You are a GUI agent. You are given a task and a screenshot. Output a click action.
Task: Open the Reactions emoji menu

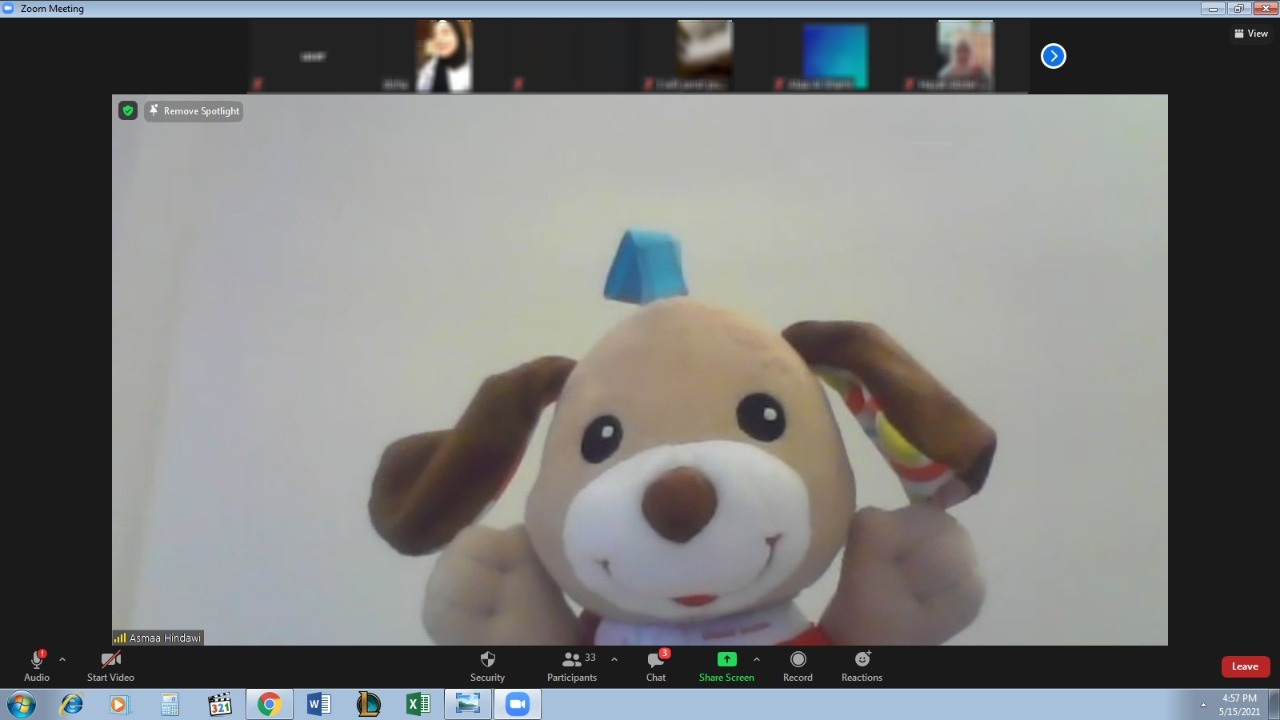click(862, 659)
